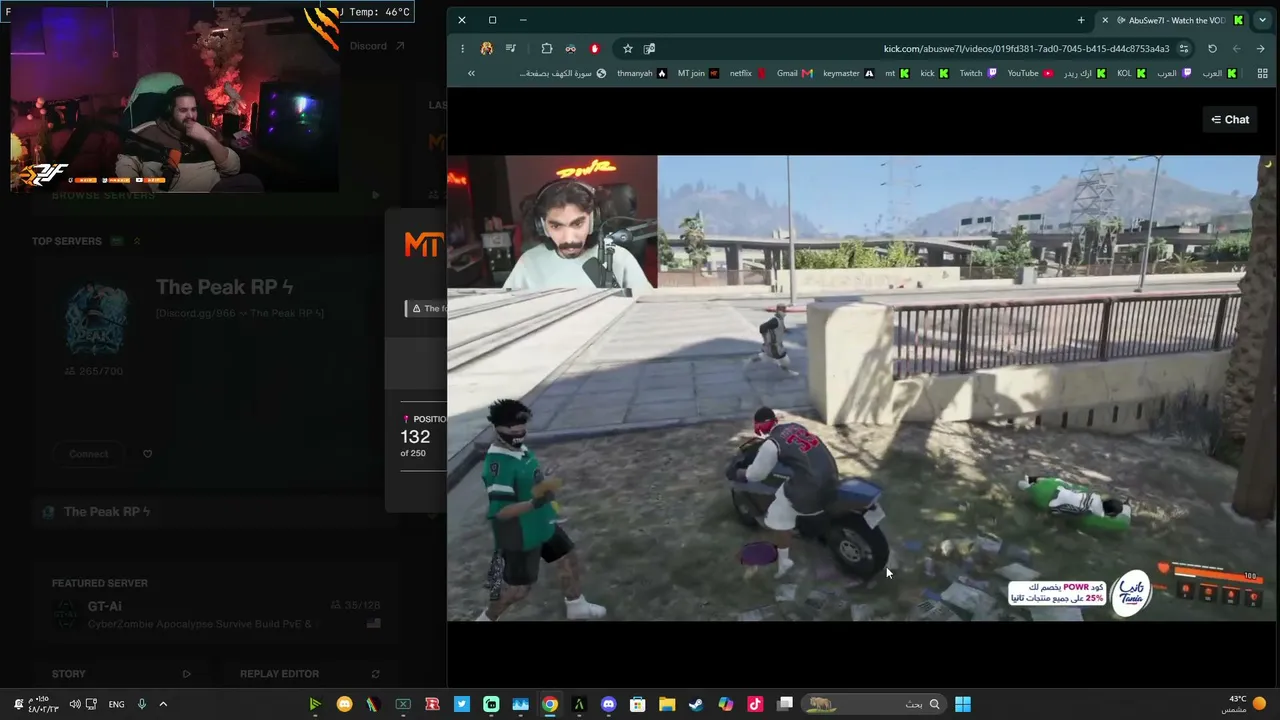The height and width of the screenshot is (720, 1280).
Task: Open the Discord link in launcher
Action: 377,46
